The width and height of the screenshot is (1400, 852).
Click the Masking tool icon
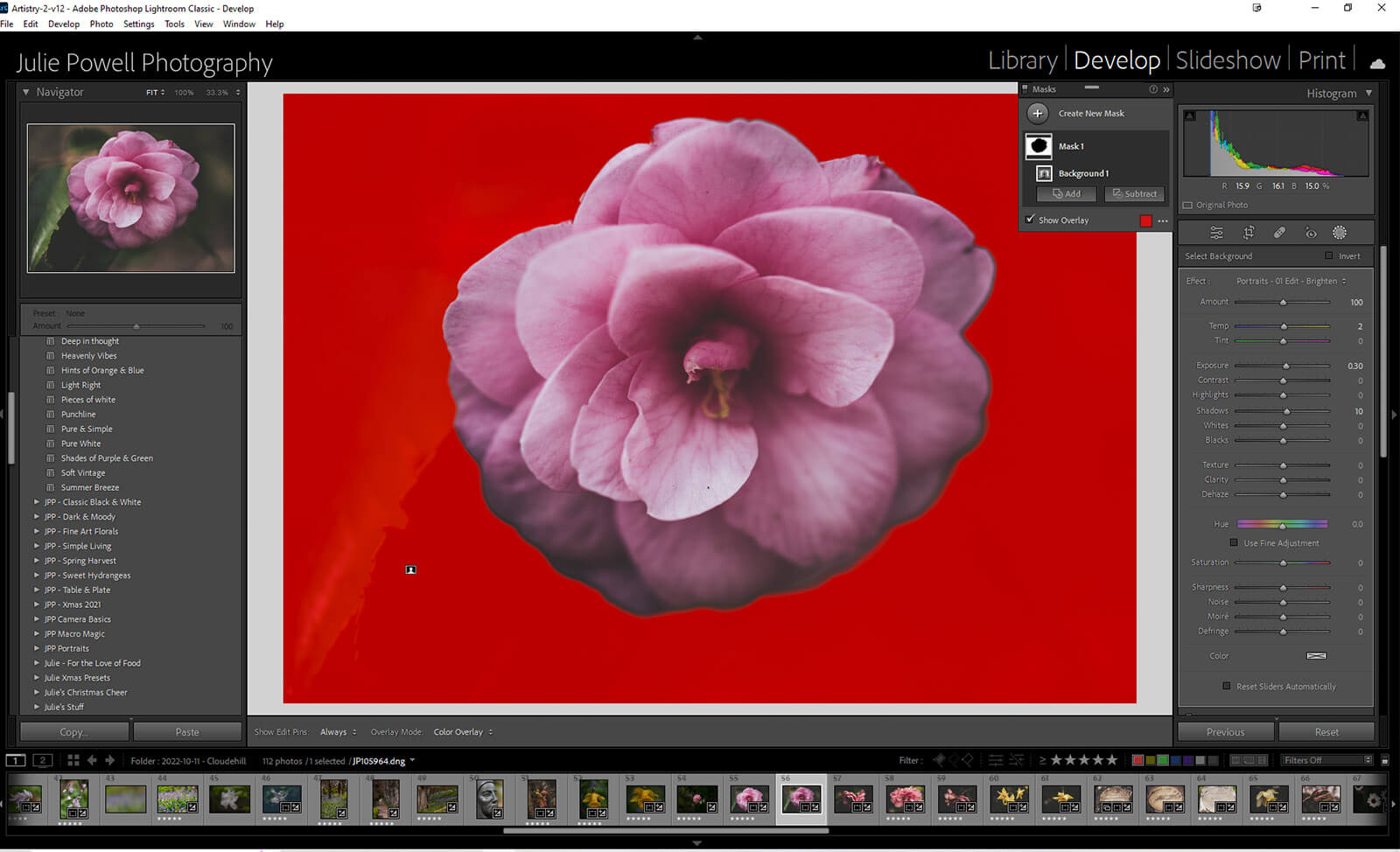[1340, 233]
